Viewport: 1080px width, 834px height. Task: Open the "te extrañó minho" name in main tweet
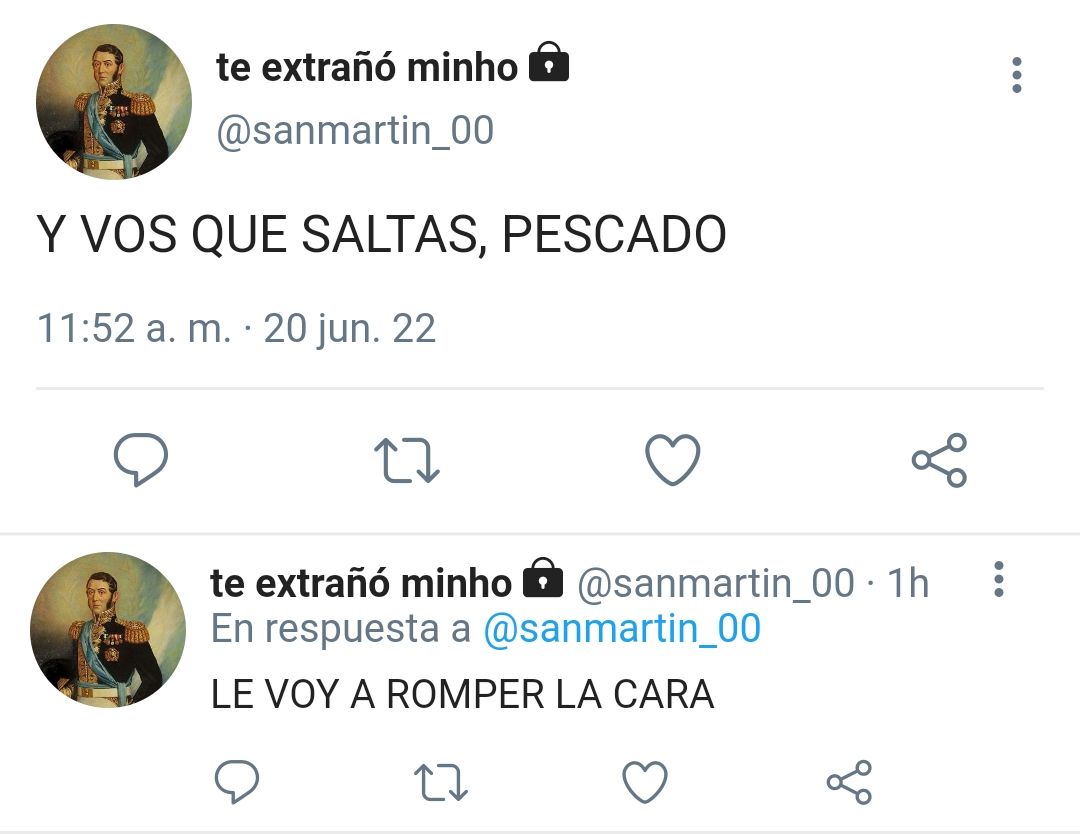pyautogui.click(x=366, y=67)
